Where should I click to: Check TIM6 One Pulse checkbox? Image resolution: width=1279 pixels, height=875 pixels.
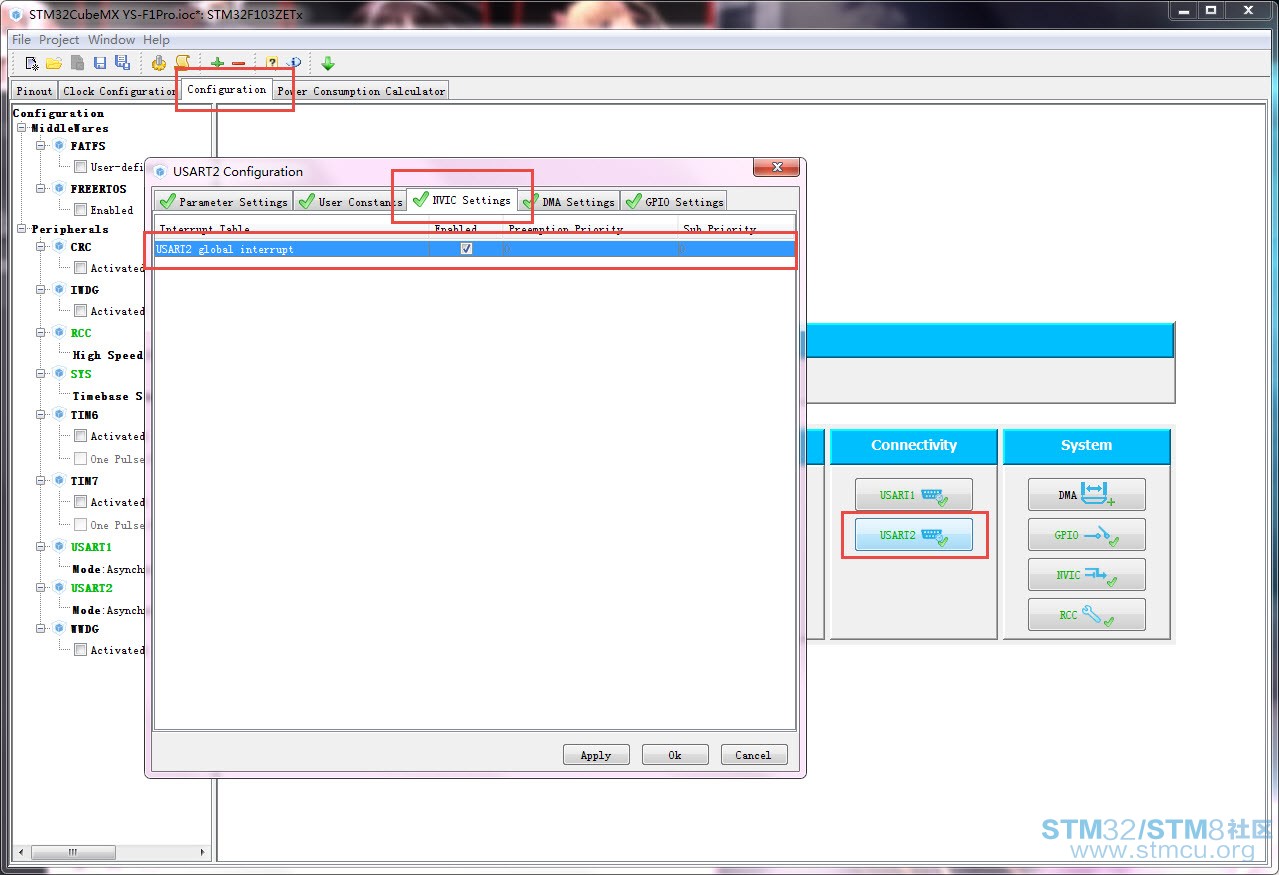(x=80, y=459)
